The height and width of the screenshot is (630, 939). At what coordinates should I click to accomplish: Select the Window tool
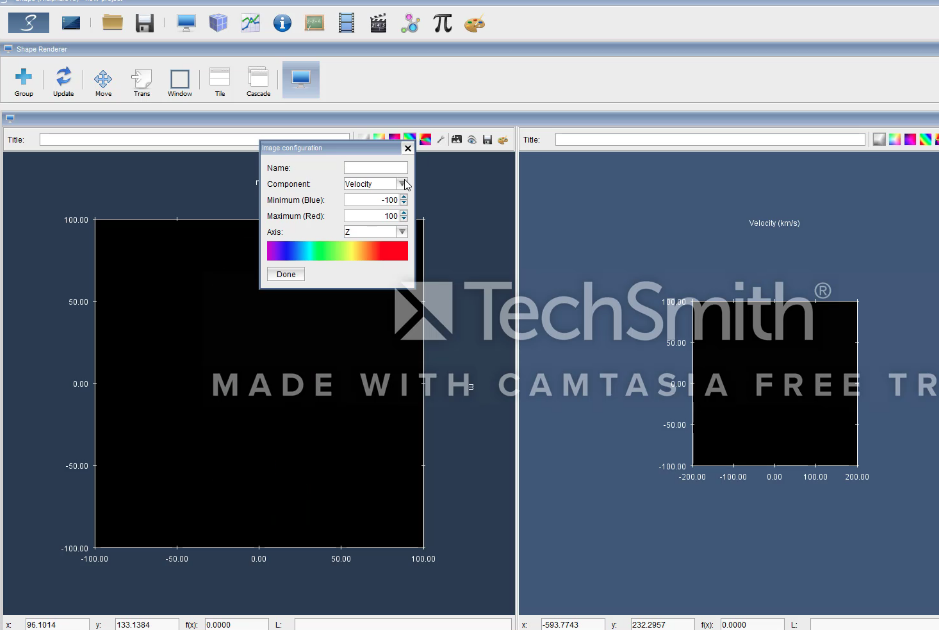coord(180,81)
